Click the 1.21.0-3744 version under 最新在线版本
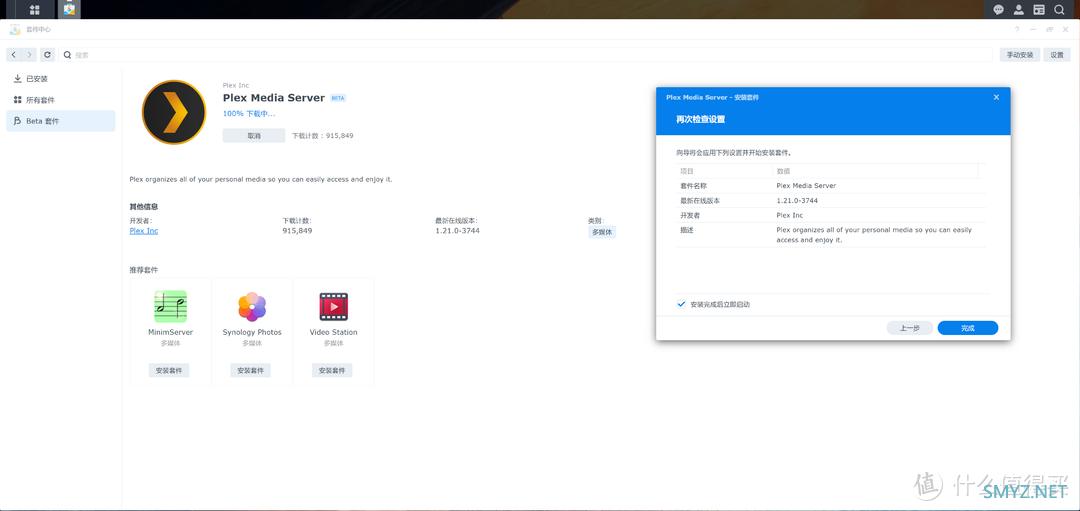Screen dimensions: 1080x511 [457, 231]
